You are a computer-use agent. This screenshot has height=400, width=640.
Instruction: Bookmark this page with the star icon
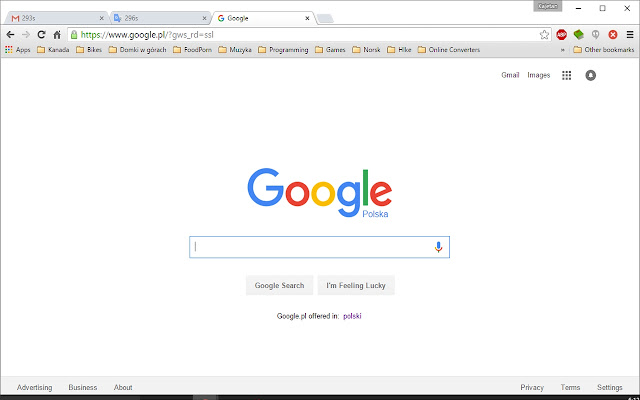click(x=544, y=35)
